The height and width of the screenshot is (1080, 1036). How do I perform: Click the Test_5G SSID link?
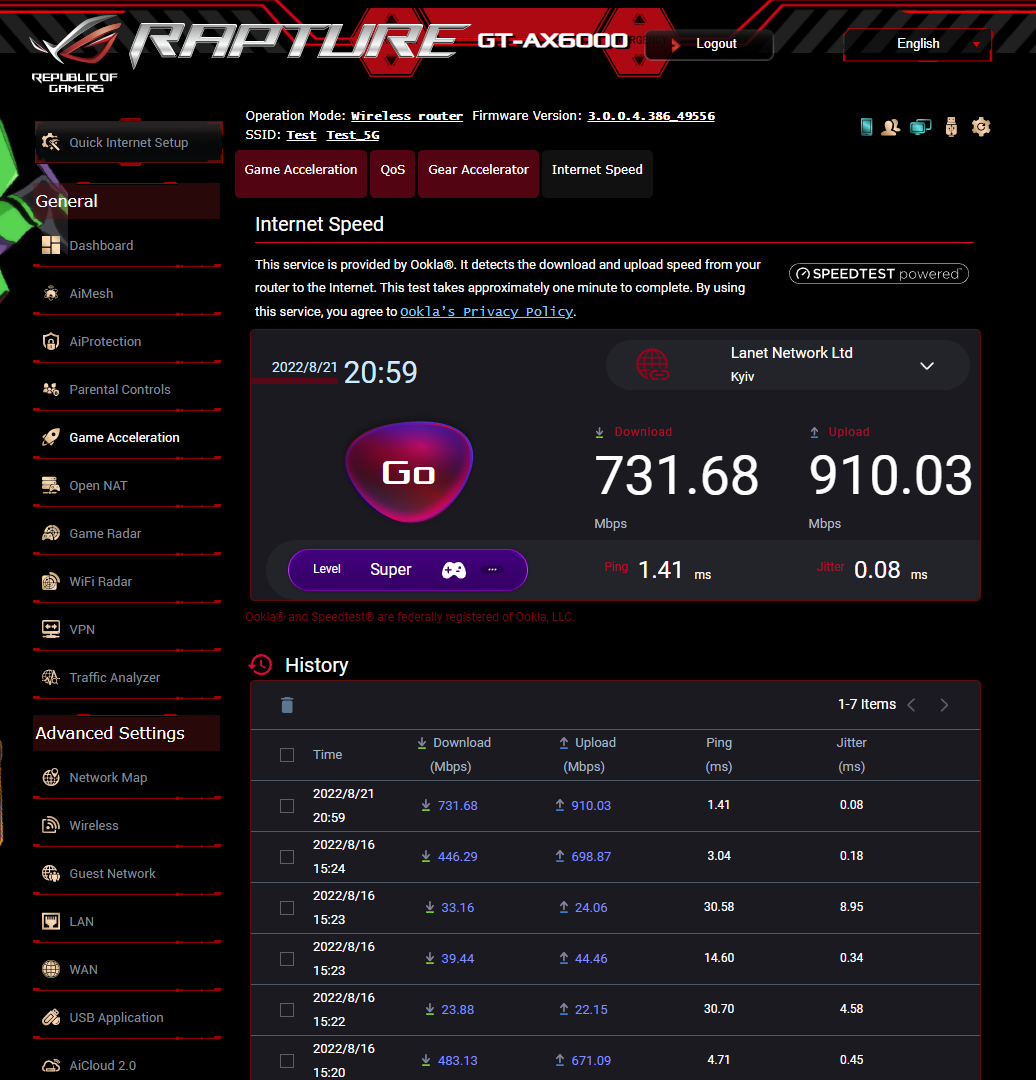click(x=353, y=135)
